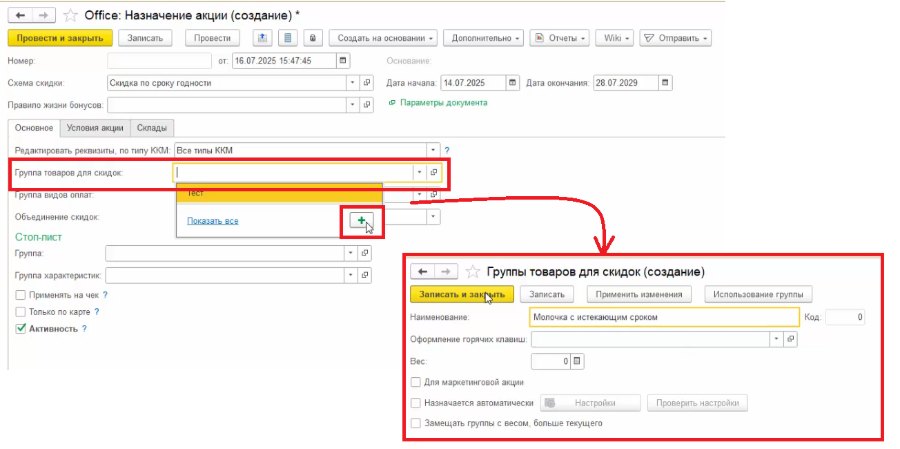The image size is (900, 449).
Task: Switch to Основное tab
Action: pyautogui.click(x=34, y=128)
